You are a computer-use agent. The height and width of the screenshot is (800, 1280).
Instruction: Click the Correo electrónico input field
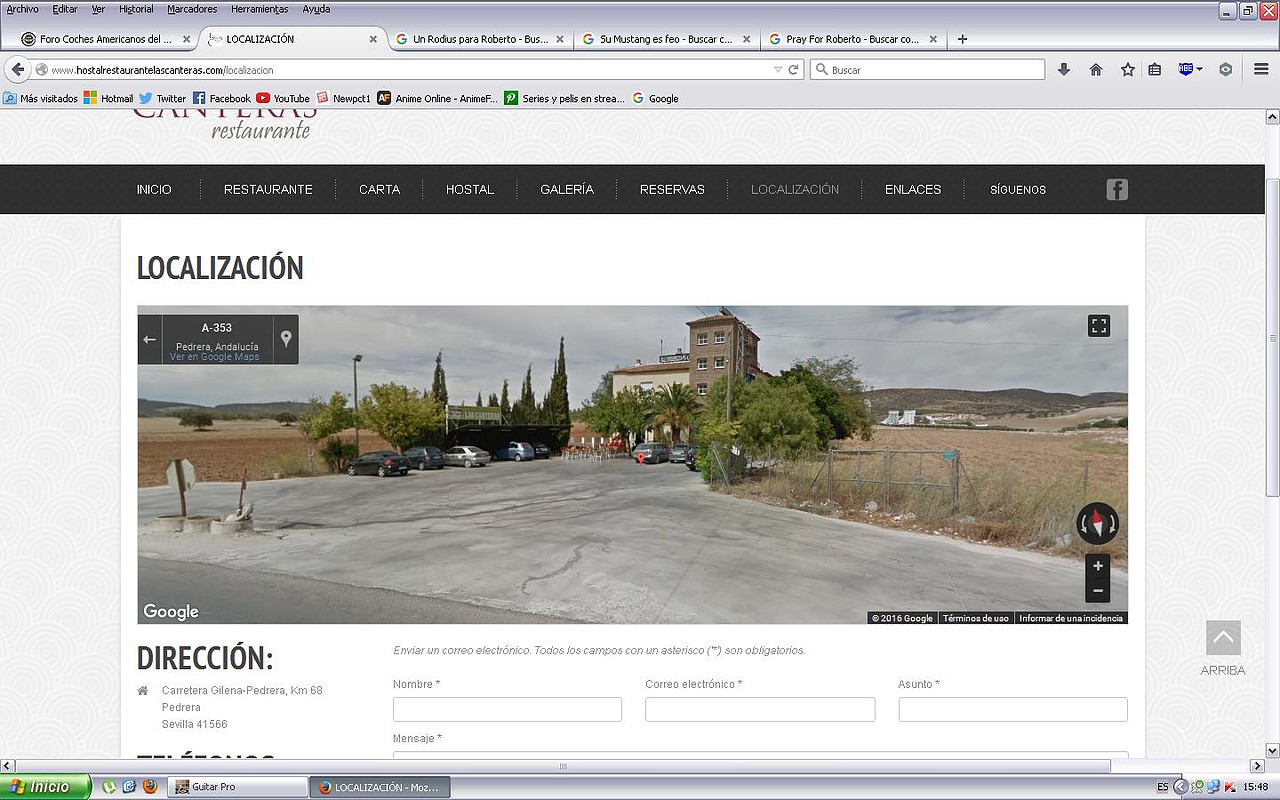click(x=760, y=709)
